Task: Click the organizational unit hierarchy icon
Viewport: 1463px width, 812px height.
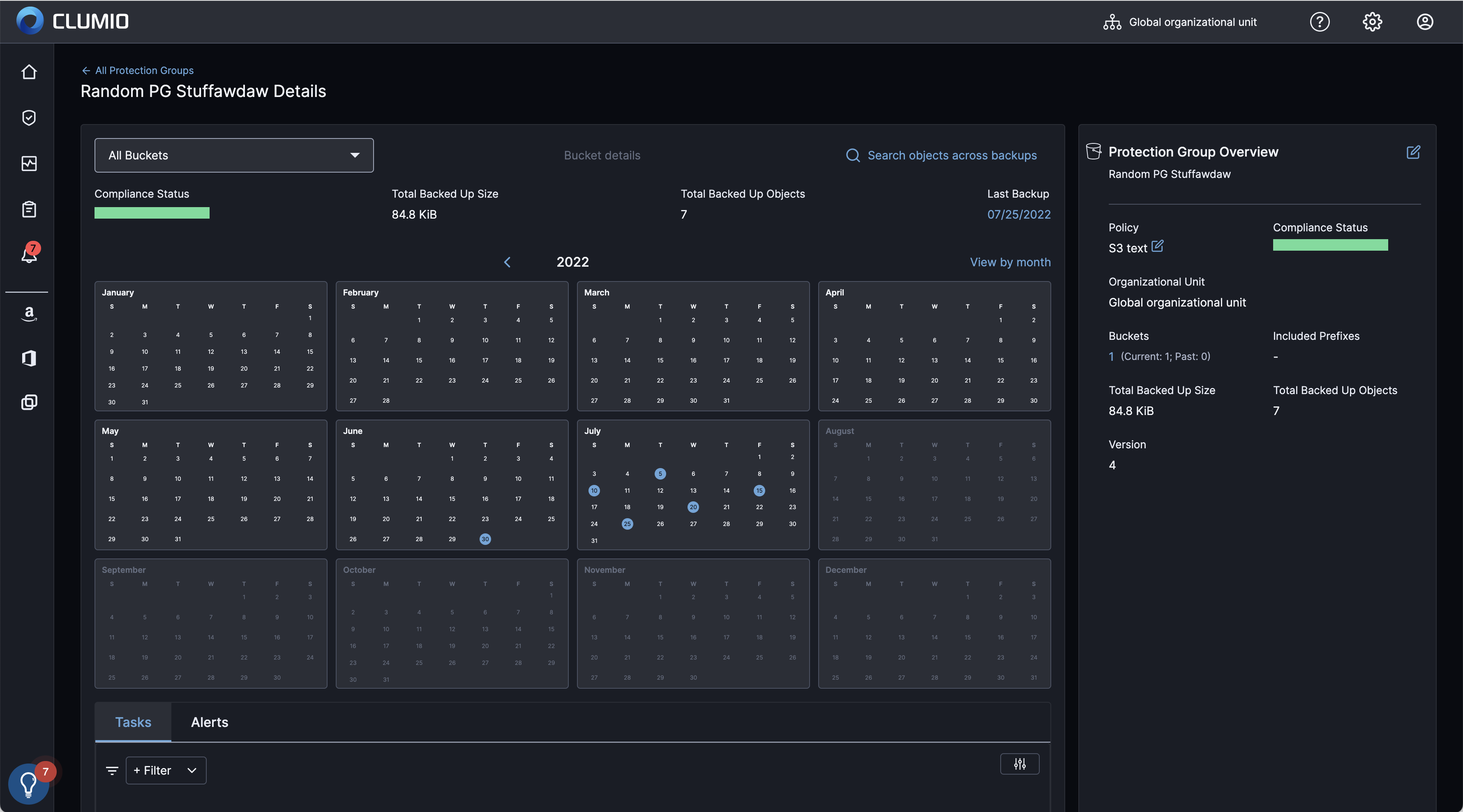Action: coord(1112,22)
